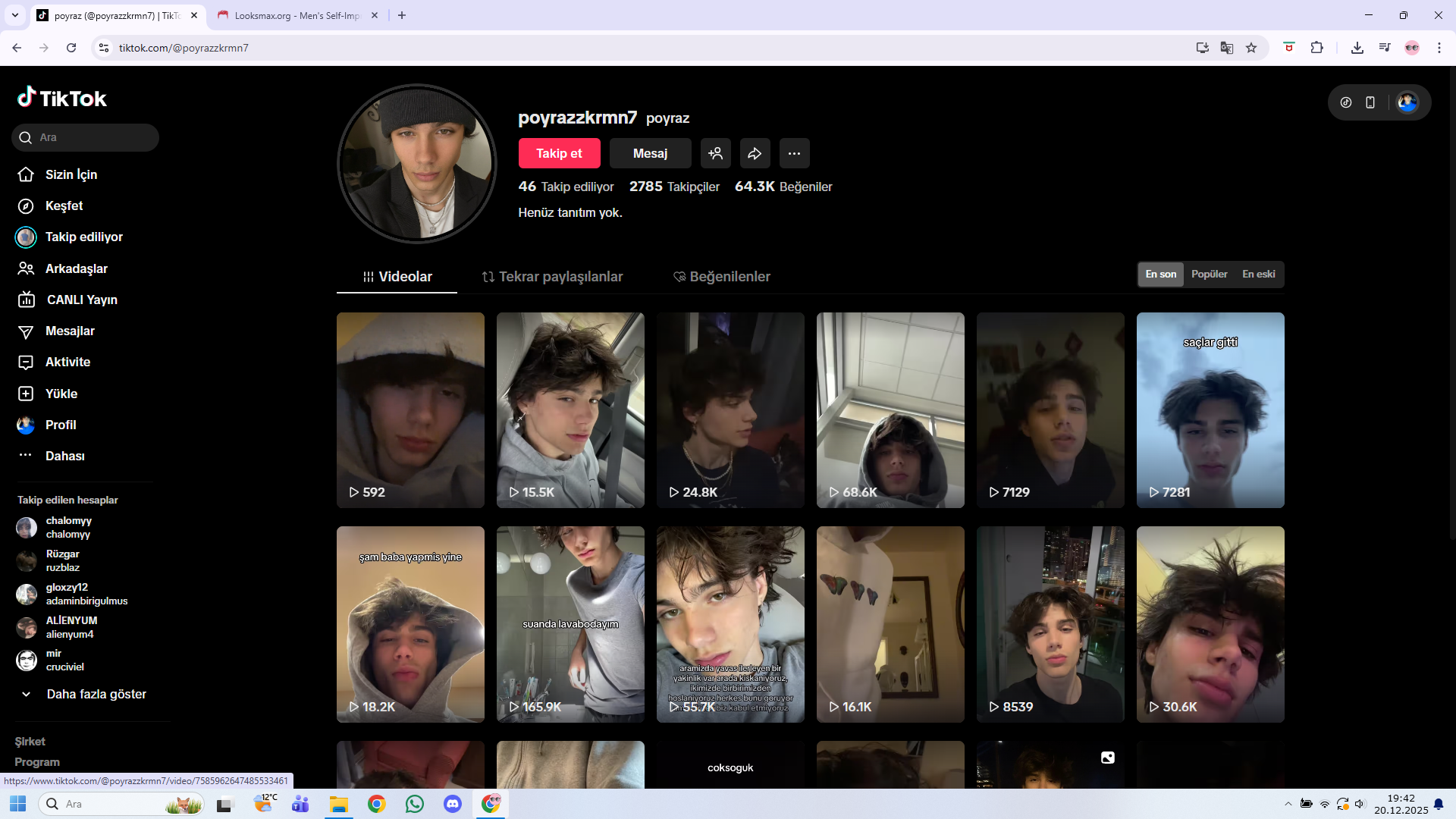Click the mobile phone app icon
The width and height of the screenshot is (1456, 819).
(x=1370, y=102)
